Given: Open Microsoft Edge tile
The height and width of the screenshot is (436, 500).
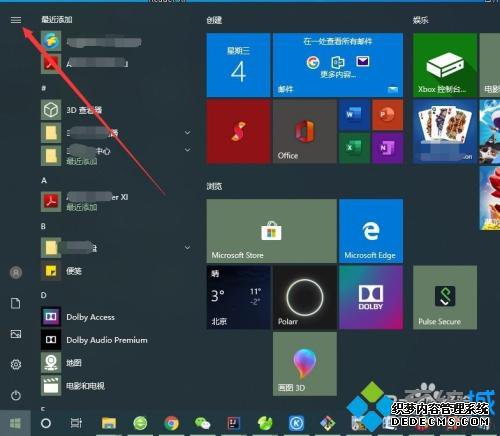Looking at the screenshot, I should [x=371, y=231].
